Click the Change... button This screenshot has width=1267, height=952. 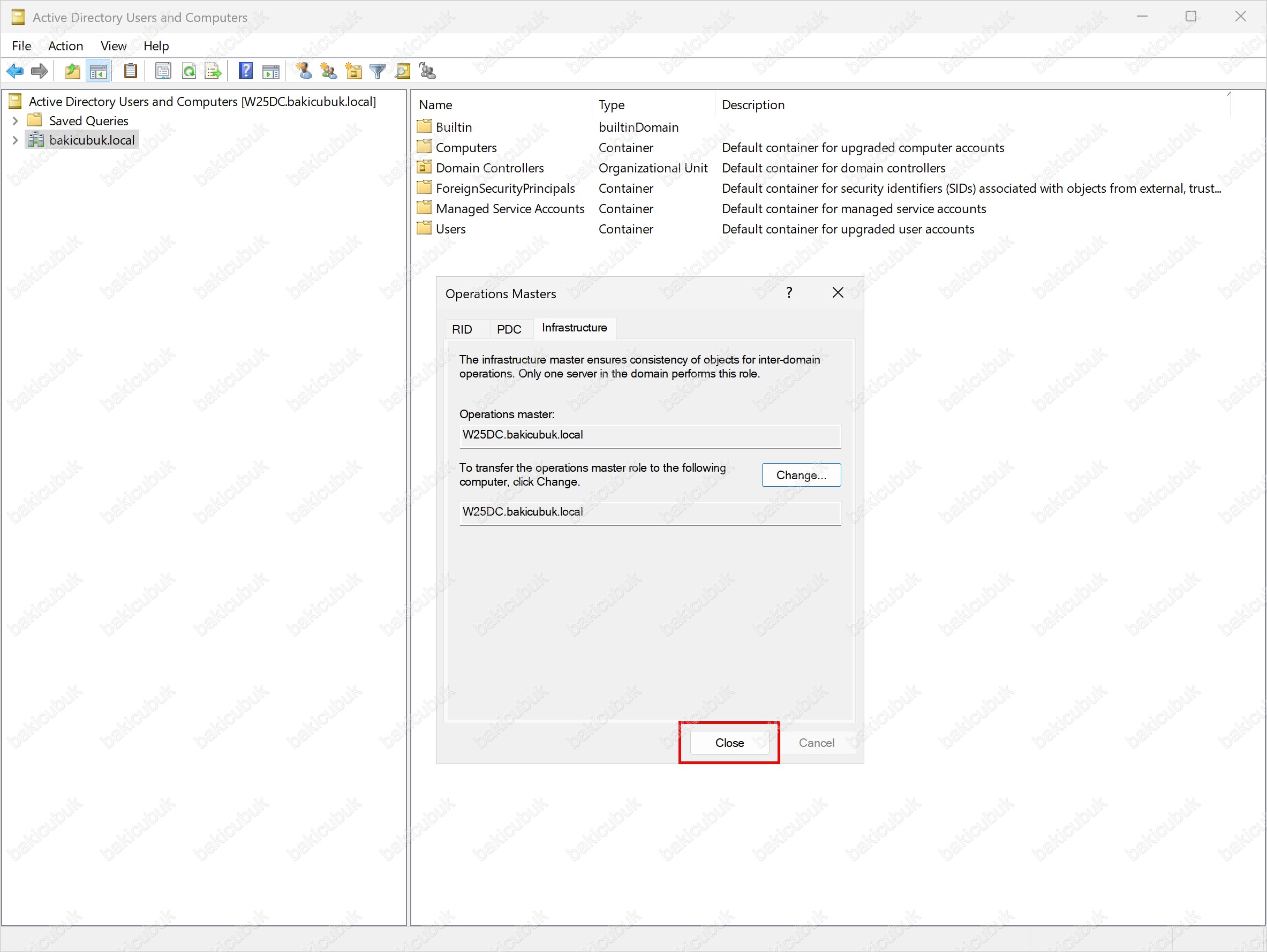[801, 475]
